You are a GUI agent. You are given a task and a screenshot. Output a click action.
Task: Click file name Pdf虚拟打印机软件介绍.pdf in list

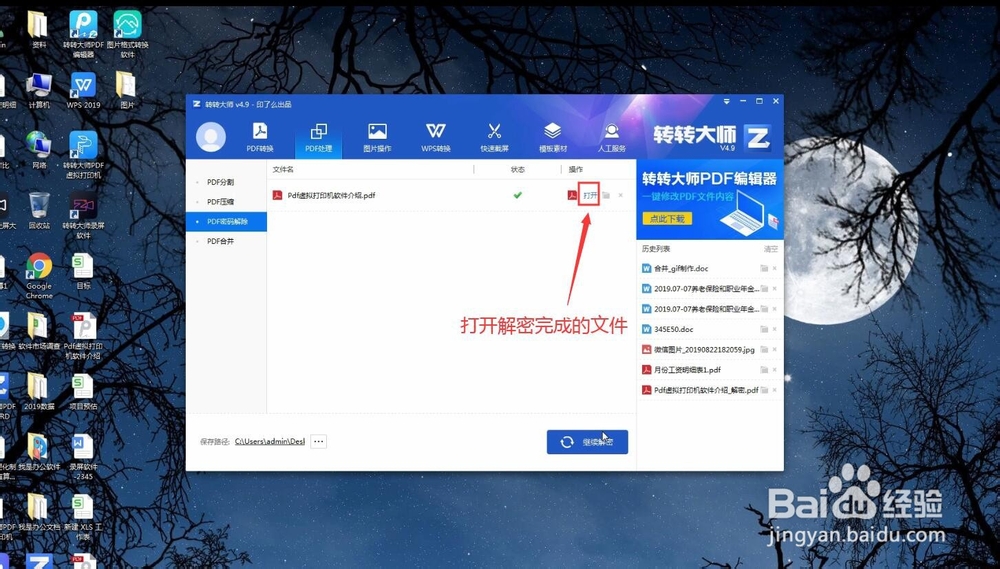pyautogui.click(x=331, y=195)
